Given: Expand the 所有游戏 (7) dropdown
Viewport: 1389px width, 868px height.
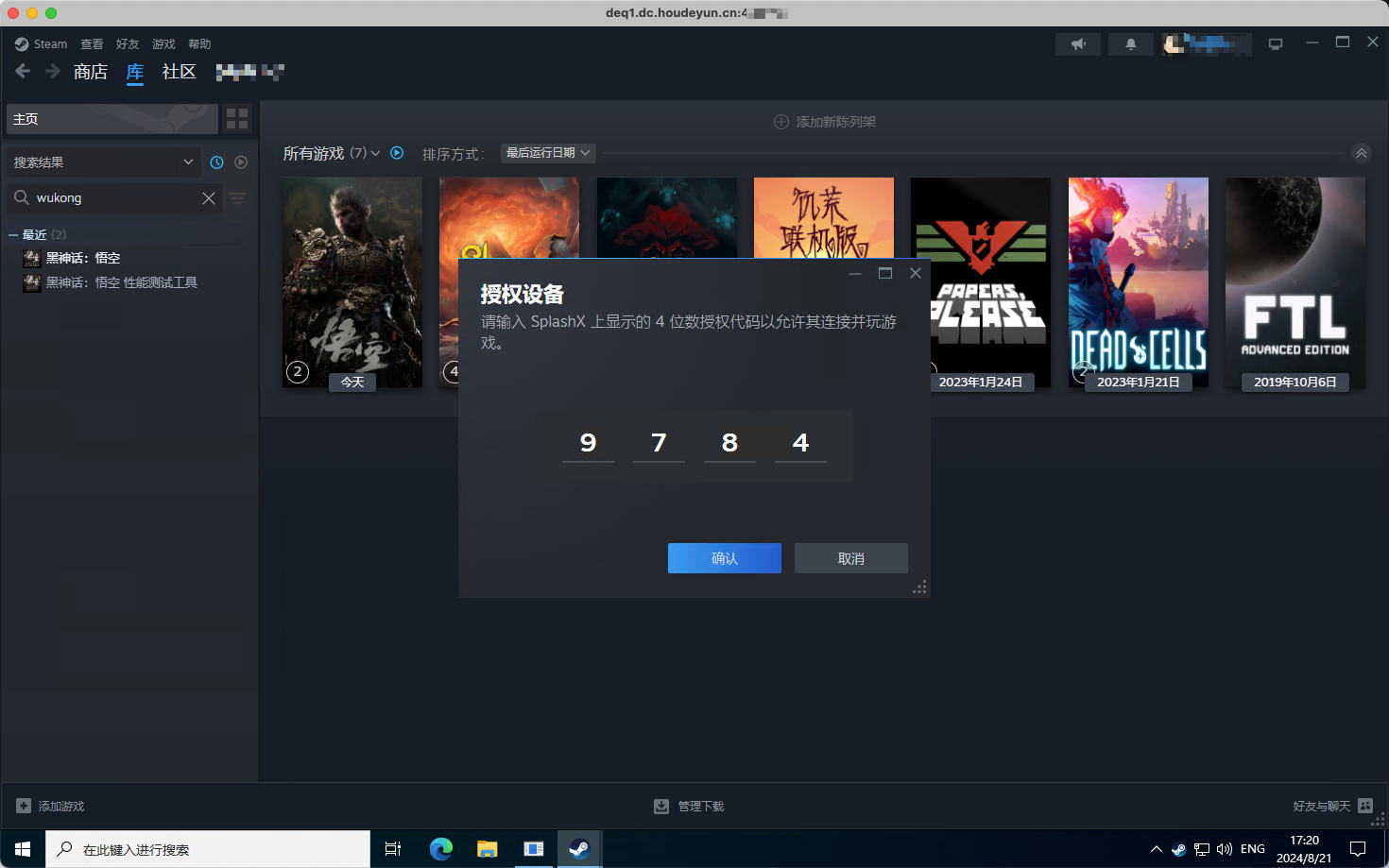Looking at the screenshot, I should 332,153.
